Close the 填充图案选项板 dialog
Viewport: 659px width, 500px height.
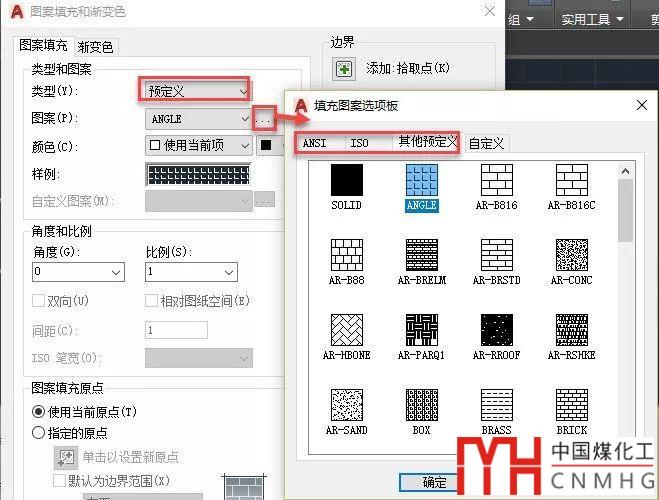coord(642,105)
